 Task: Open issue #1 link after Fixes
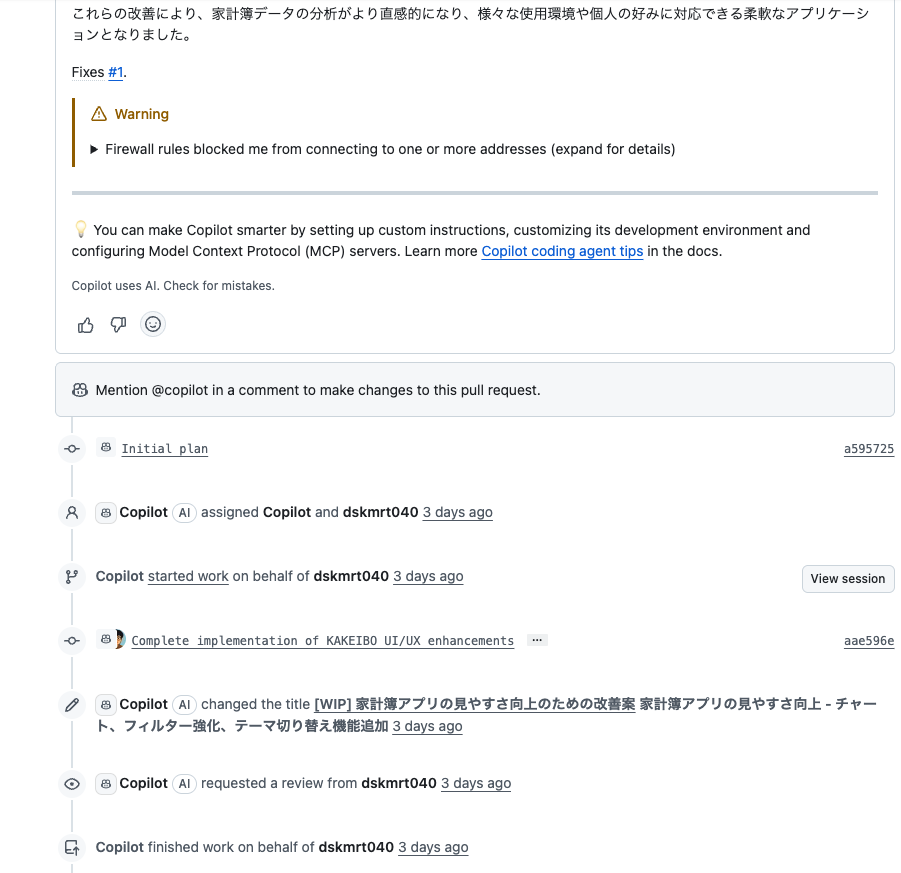pyautogui.click(x=115, y=72)
